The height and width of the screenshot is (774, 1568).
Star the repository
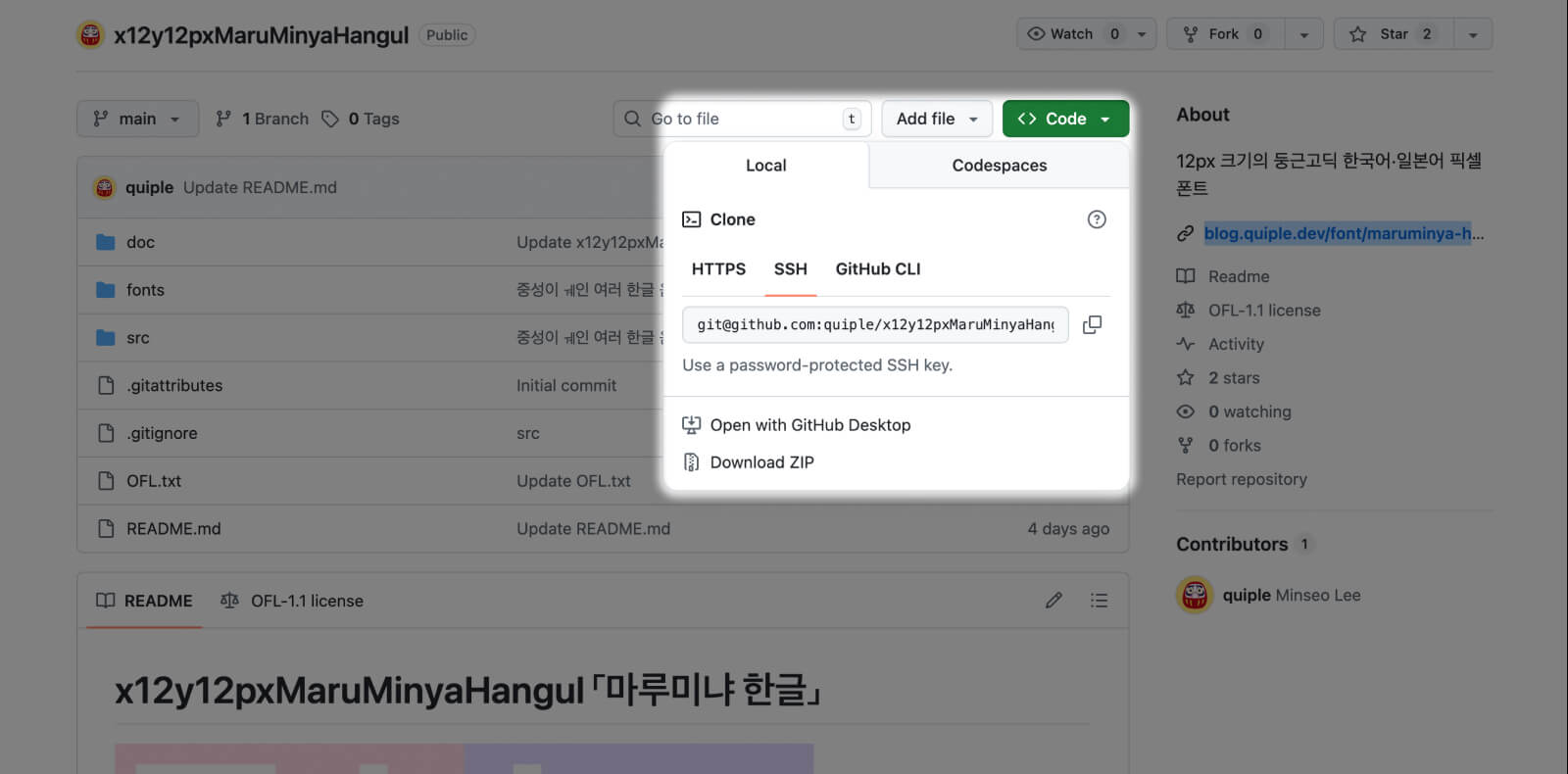click(1395, 34)
